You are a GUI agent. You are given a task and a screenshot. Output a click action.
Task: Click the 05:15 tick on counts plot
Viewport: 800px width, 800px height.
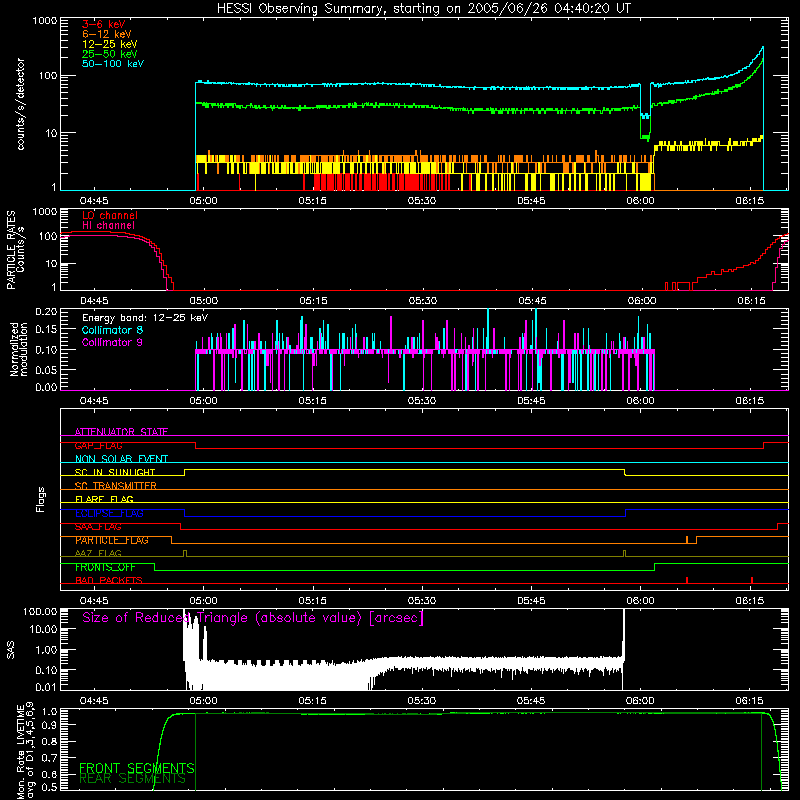click(312, 201)
